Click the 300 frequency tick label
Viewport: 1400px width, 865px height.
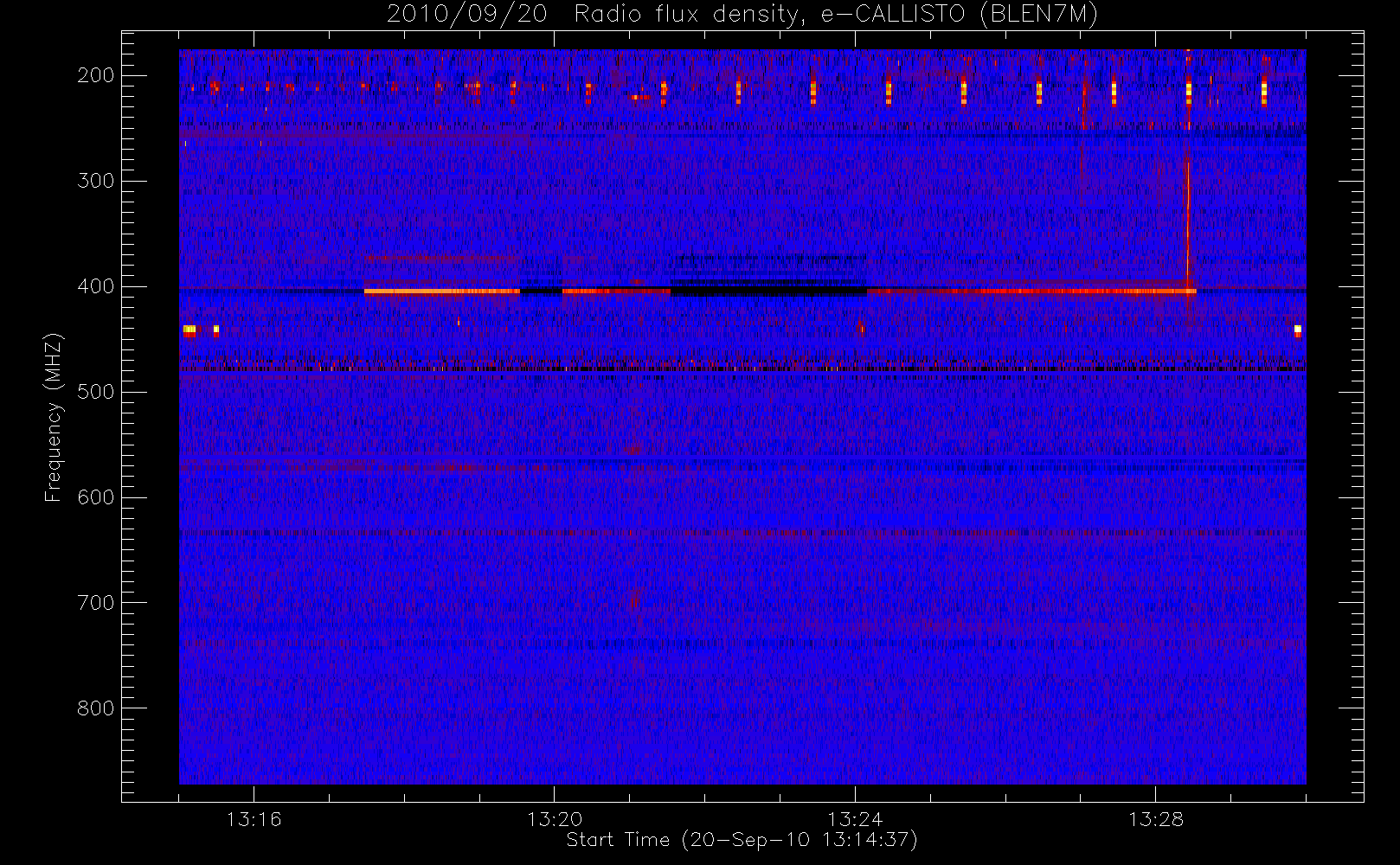point(96,181)
